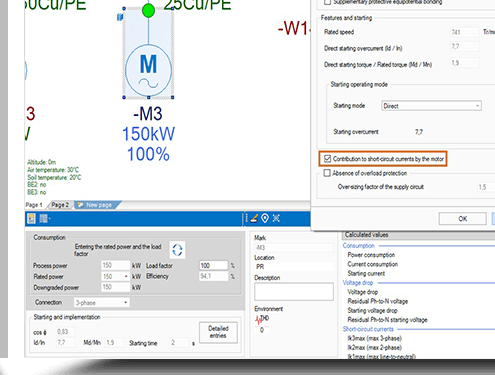Click the 'Soil temperature: 20°C' note
The height and width of the screenshot is (375, 495).
tap(54, 177)
